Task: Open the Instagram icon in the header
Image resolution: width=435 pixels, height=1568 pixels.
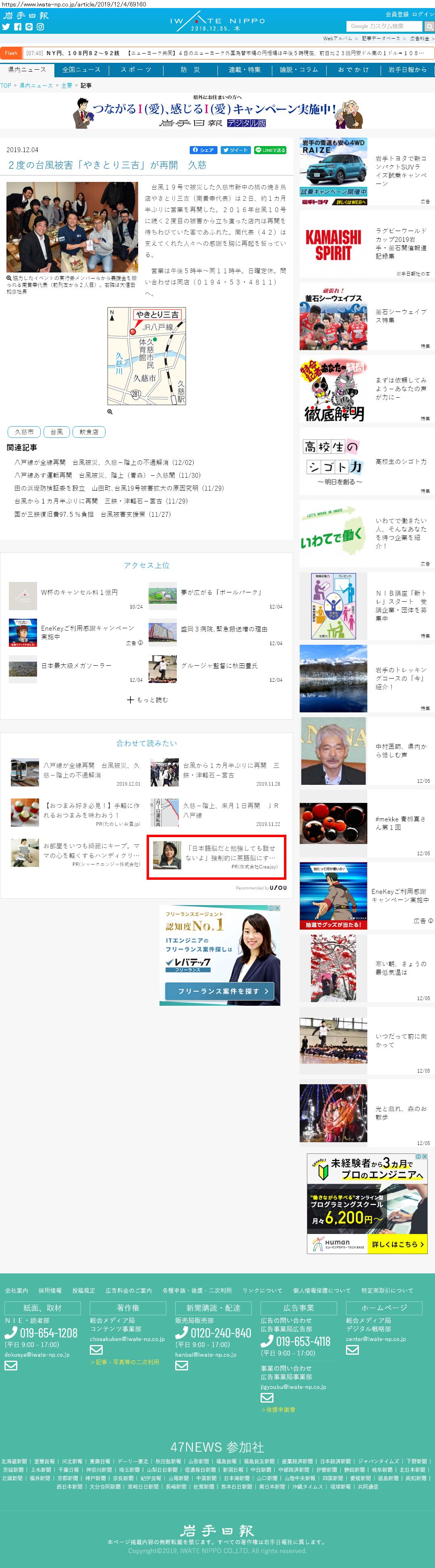Action: (40, 27)
